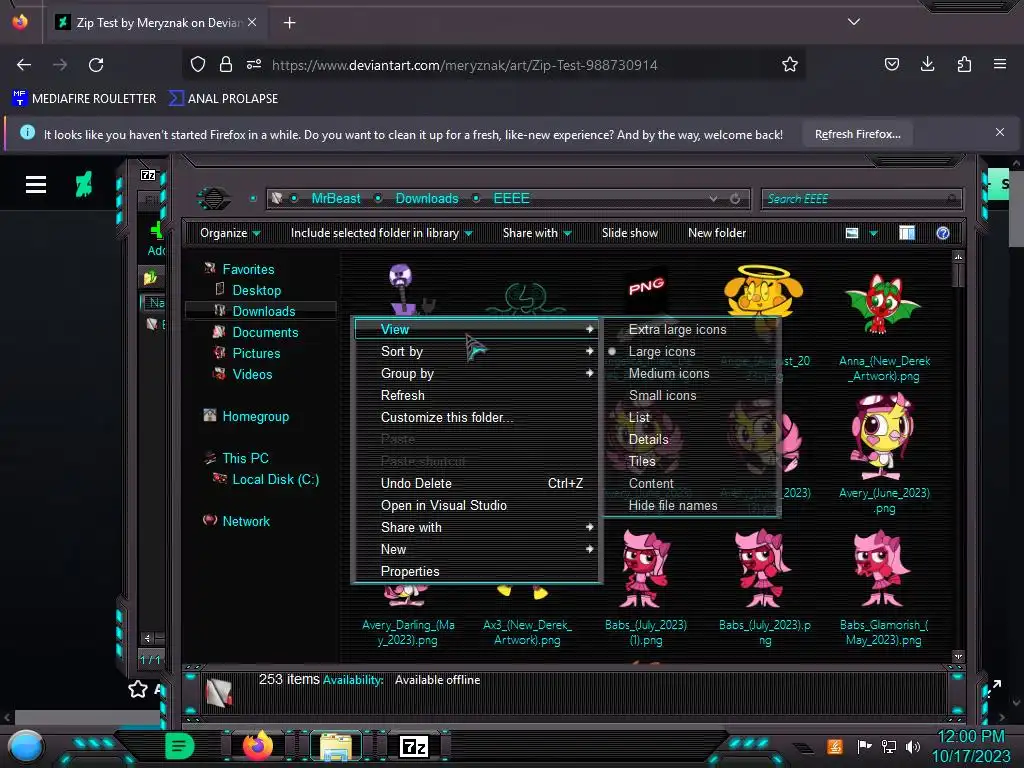Click Downloads in the address breadcrumb
This screenshot has width=1024, height=768.
(x=427, y=199)
